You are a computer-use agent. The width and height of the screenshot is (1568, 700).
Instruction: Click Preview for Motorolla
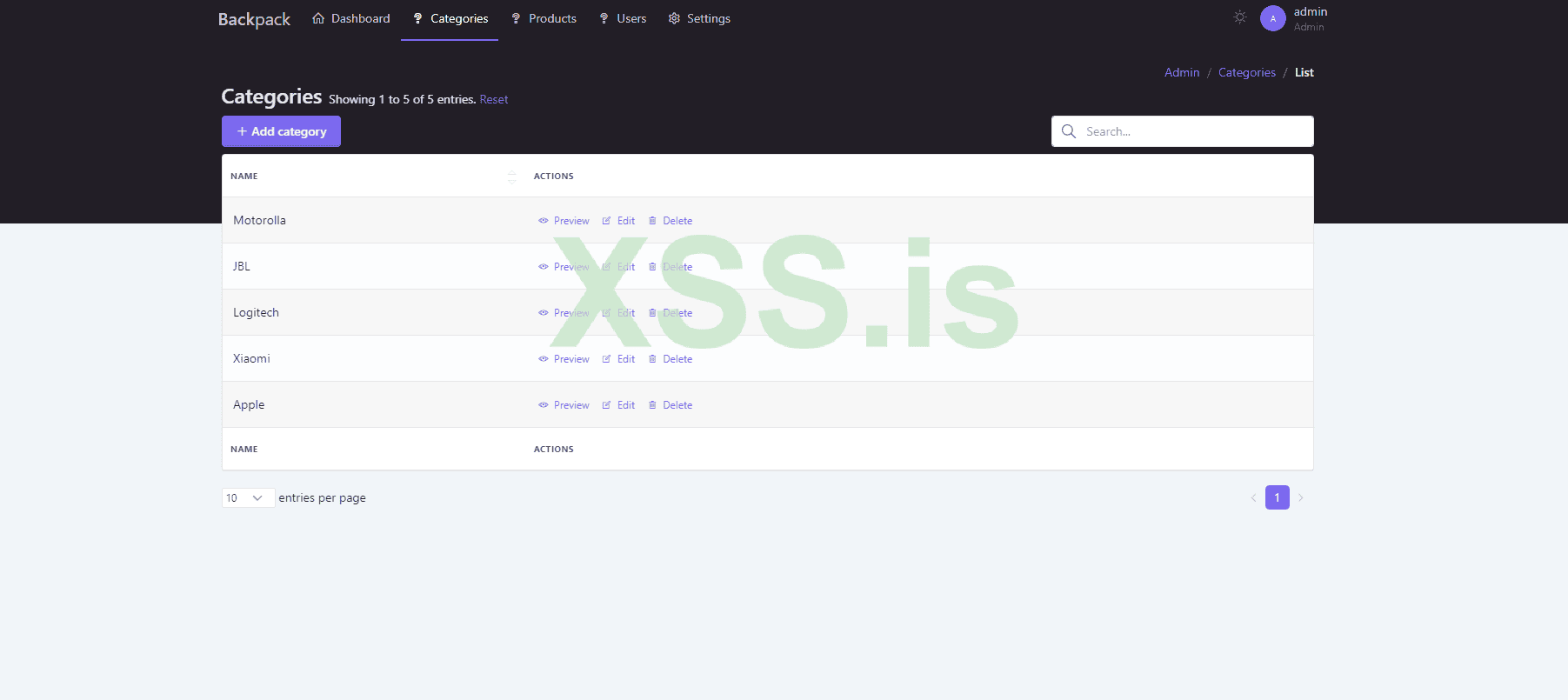[564, 221]
